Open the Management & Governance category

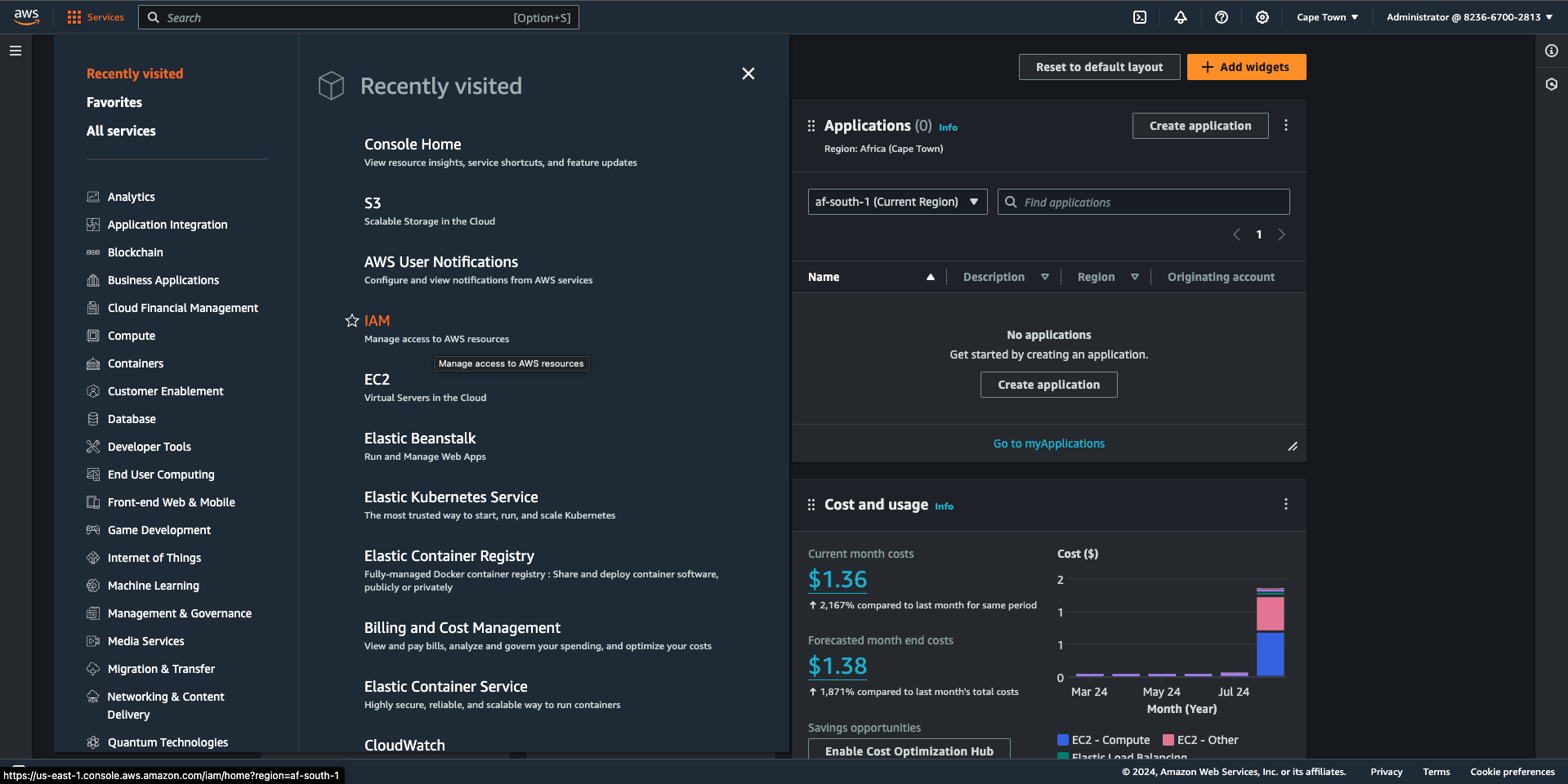180,613
